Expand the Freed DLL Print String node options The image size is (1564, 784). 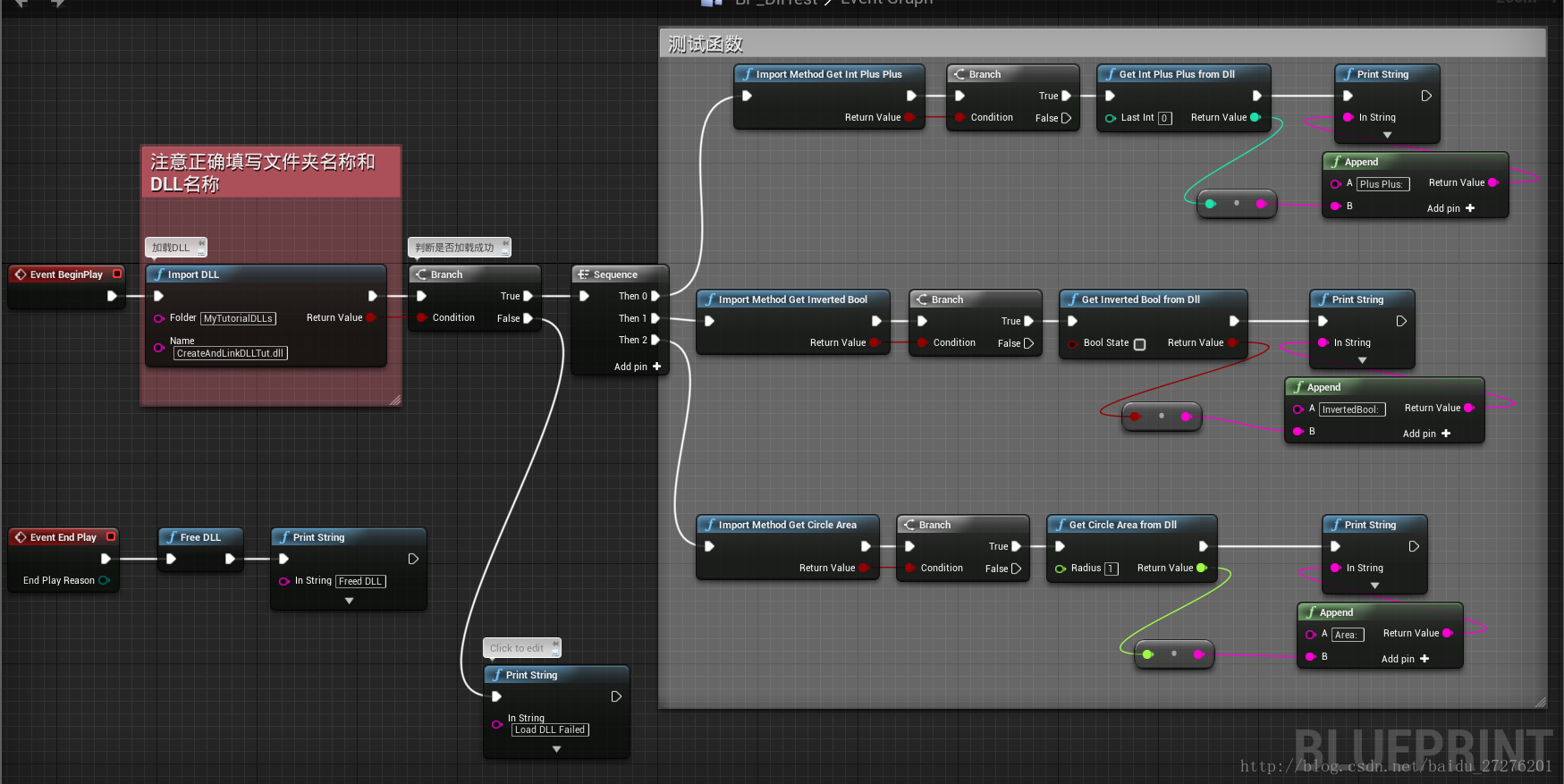(350, 601)
